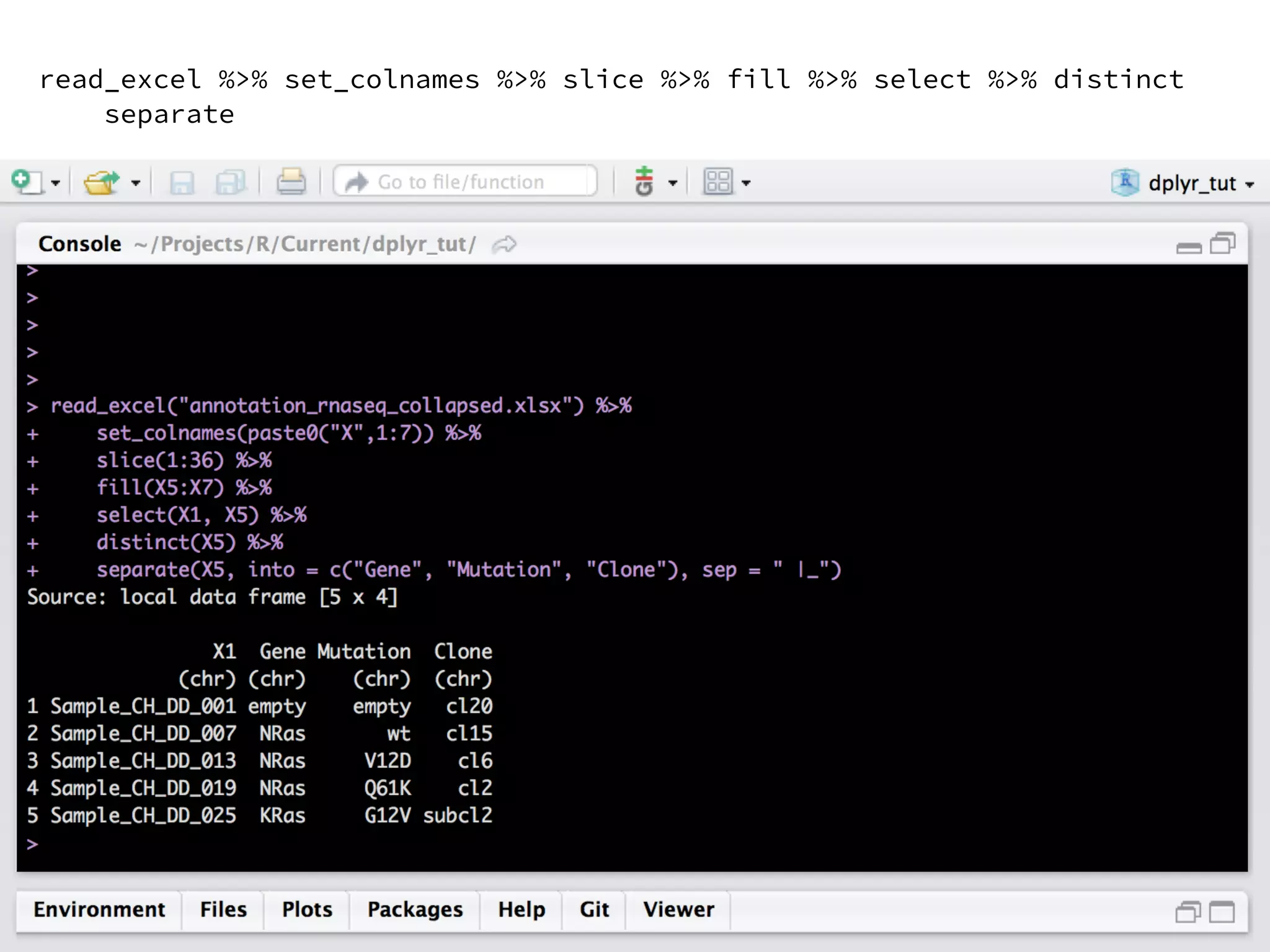Save the current document

tap(182, 183)
